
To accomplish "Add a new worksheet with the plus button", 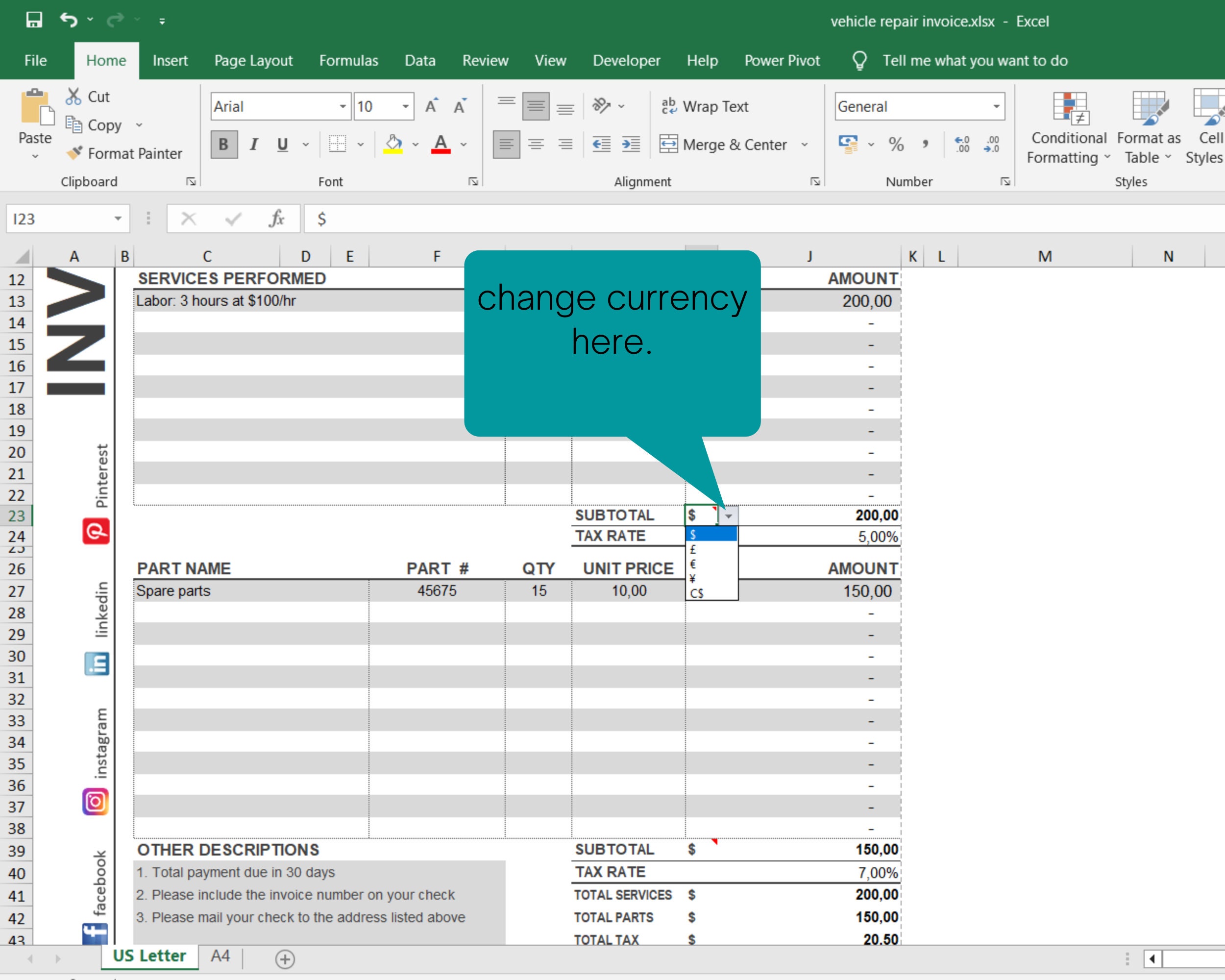I will (x=284, y=958).
